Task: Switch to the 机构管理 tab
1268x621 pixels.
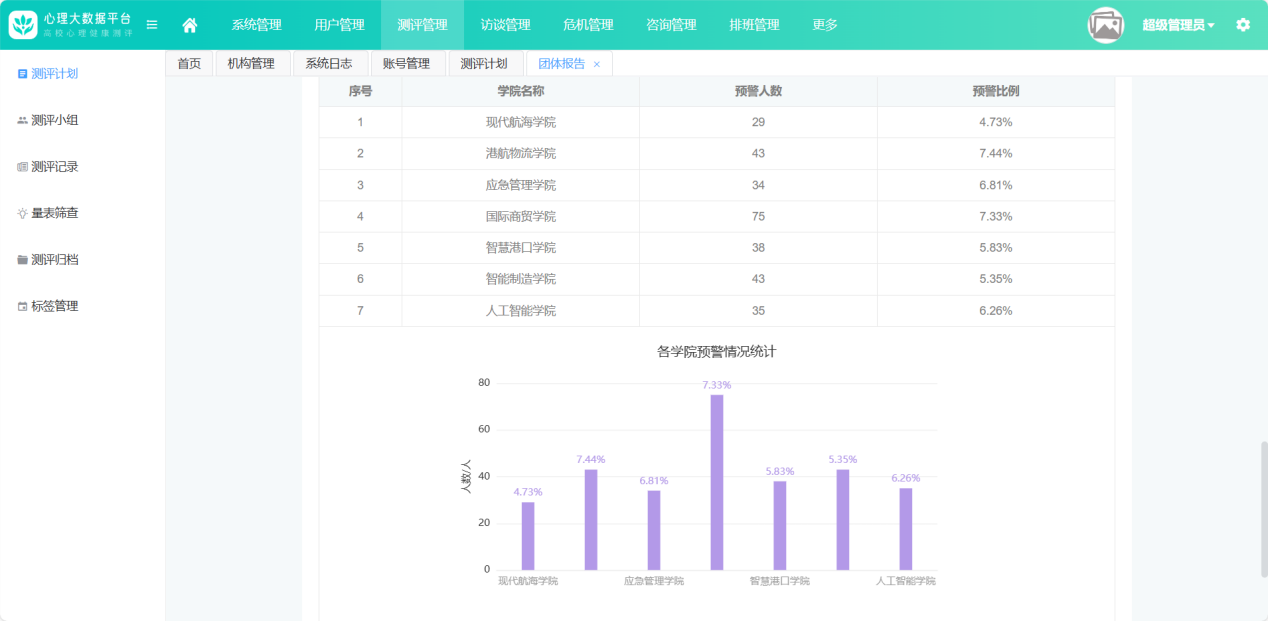Action: pos(251,64)
